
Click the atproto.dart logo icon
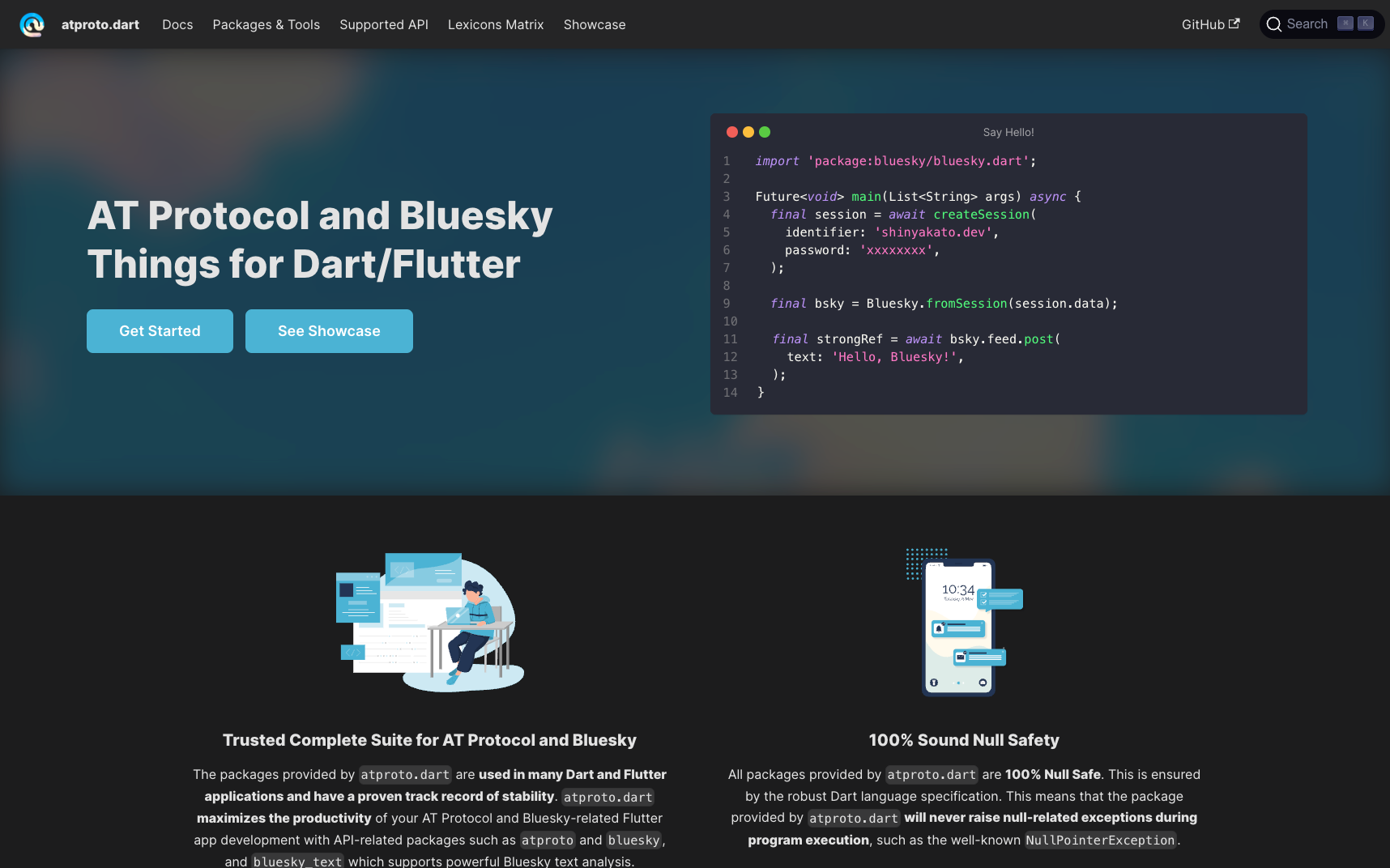coord(32,24)
